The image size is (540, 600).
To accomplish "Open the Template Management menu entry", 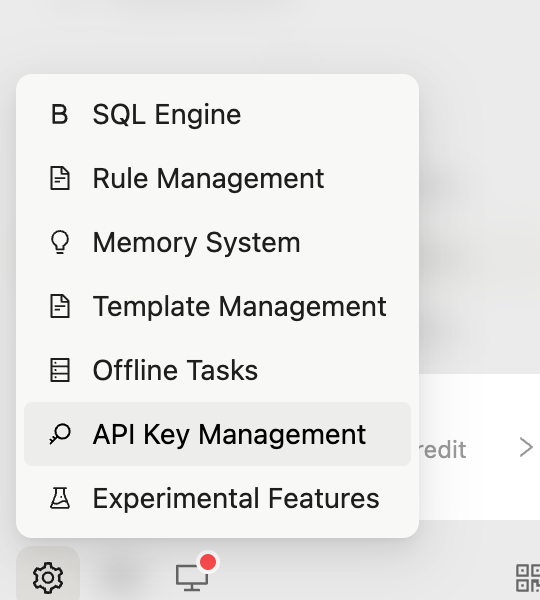I will coord(217,306).
